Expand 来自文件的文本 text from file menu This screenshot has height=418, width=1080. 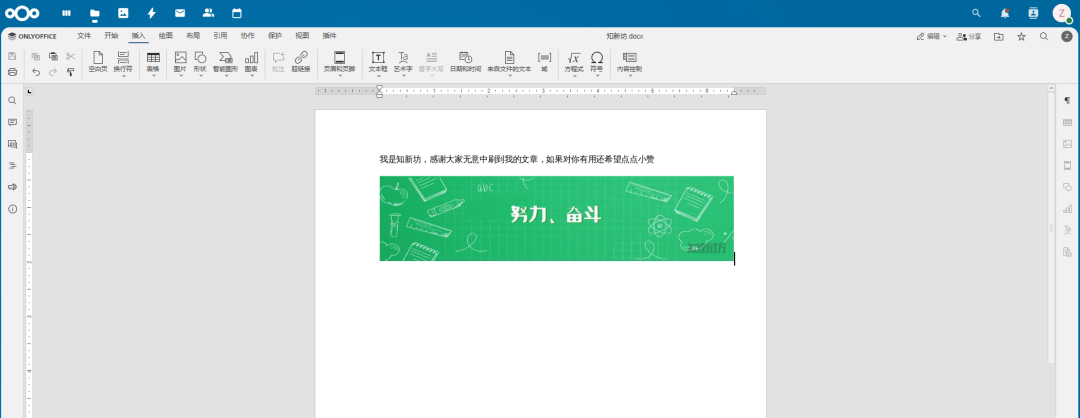tap(510, 76)
